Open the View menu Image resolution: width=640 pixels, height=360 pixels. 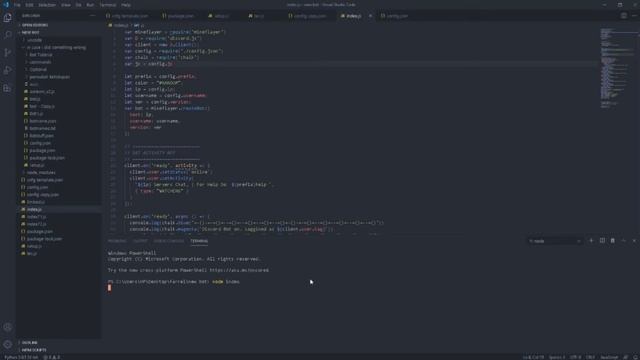[66, 5]
